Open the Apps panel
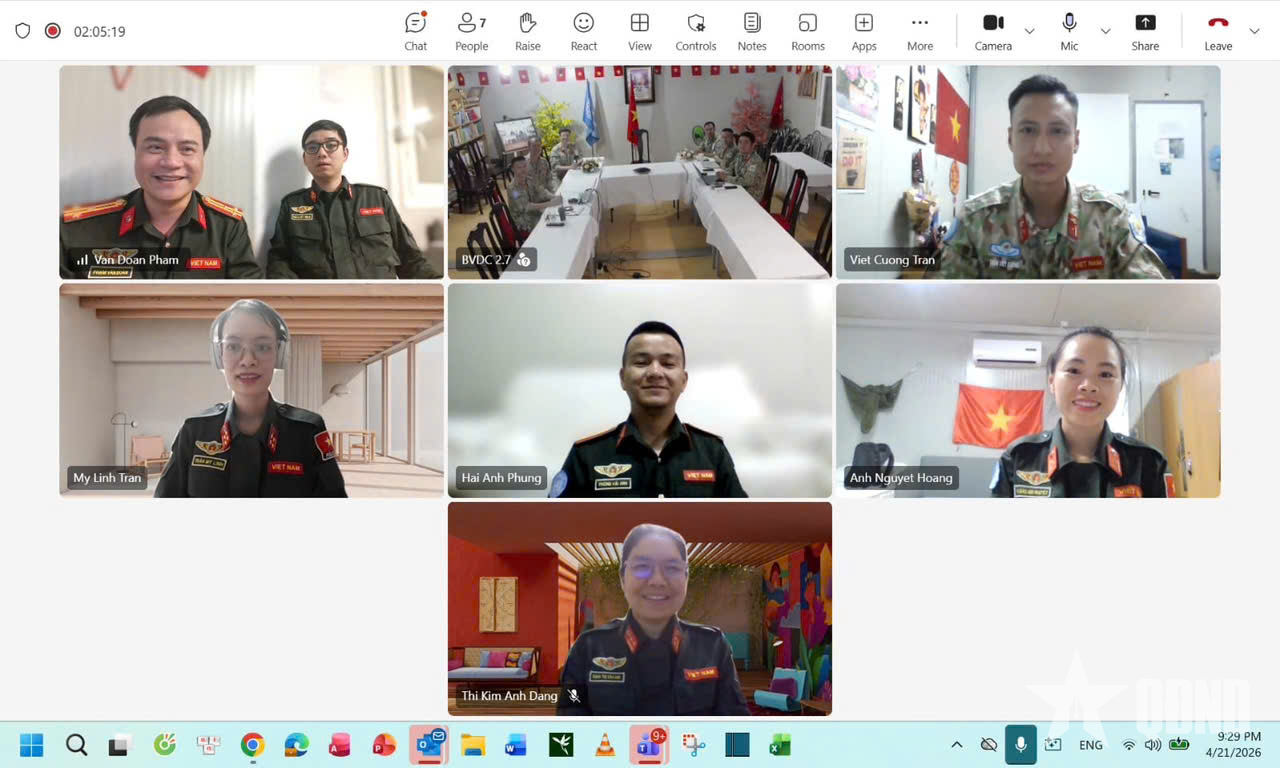 coord(863,30)
